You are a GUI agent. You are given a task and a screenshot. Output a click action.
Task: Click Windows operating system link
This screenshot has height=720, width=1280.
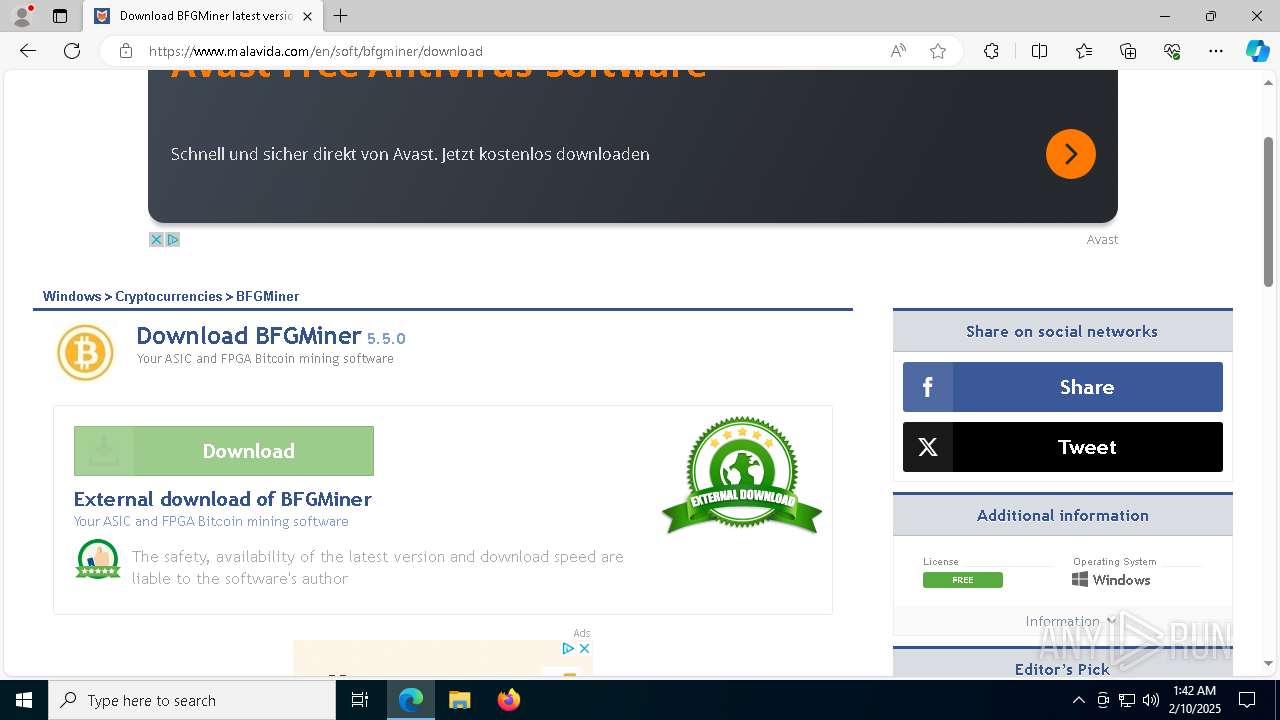click(1111, 580)
